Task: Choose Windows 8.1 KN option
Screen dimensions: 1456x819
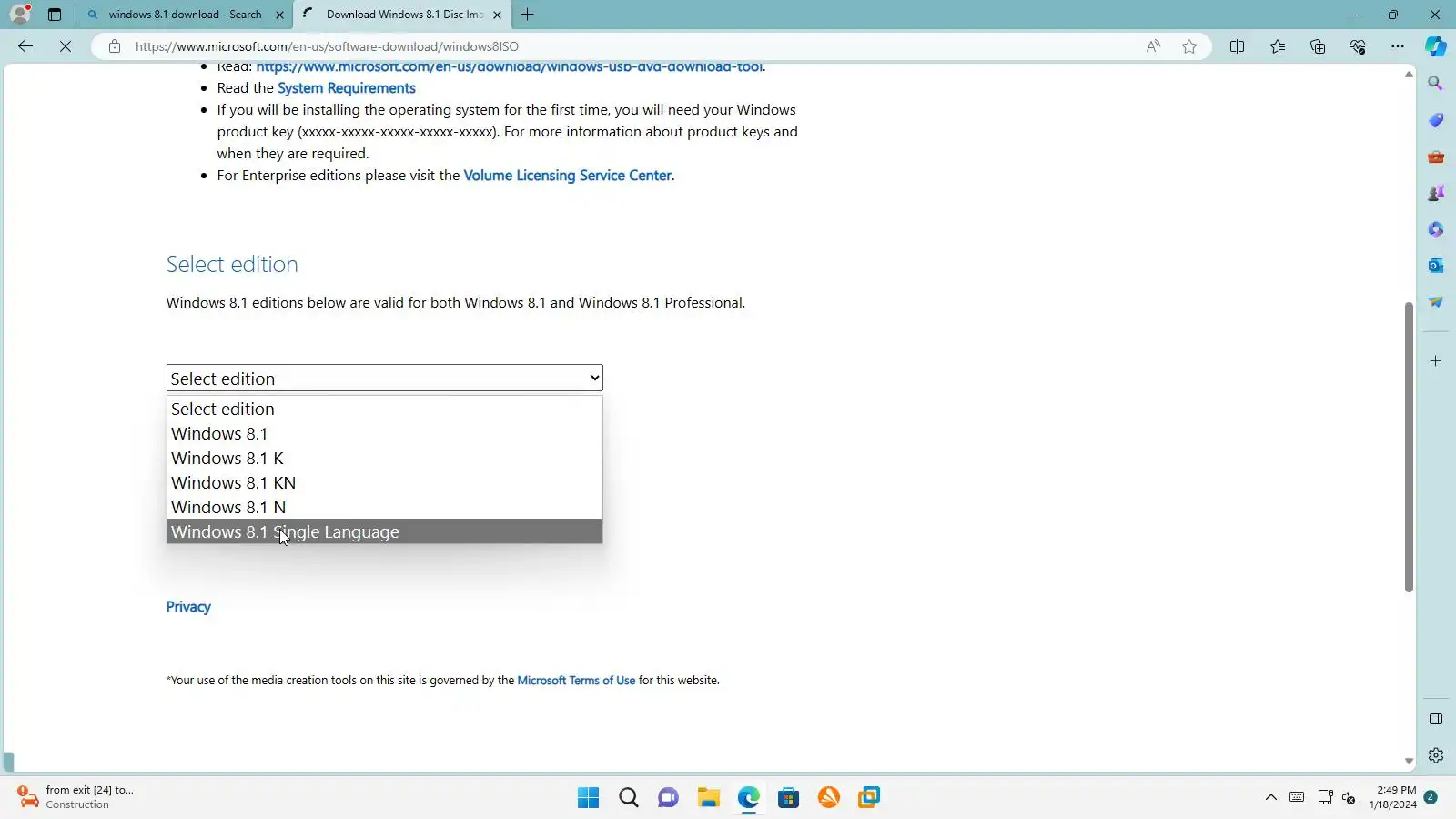Action: tap(385, 483)
